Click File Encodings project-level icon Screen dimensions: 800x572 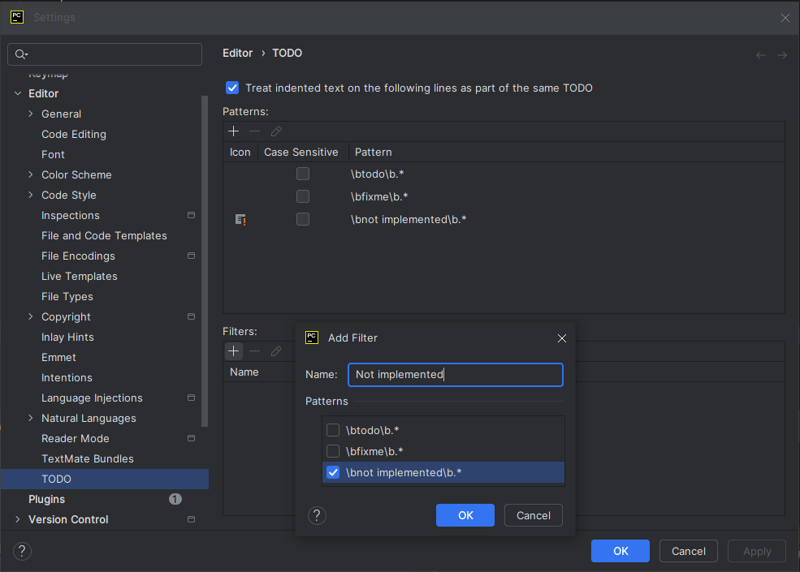191,256
